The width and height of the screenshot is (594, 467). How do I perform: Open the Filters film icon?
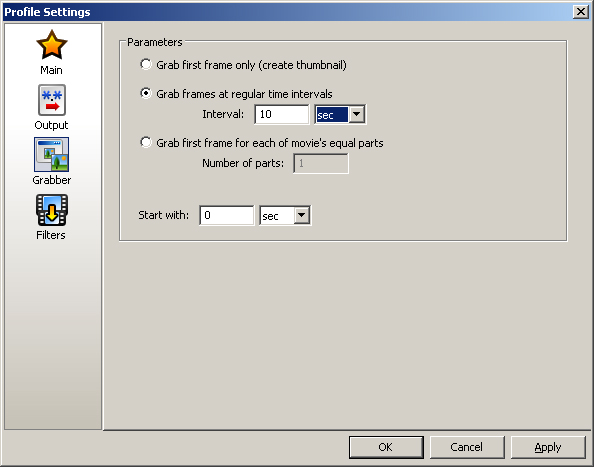click(52, 210)
